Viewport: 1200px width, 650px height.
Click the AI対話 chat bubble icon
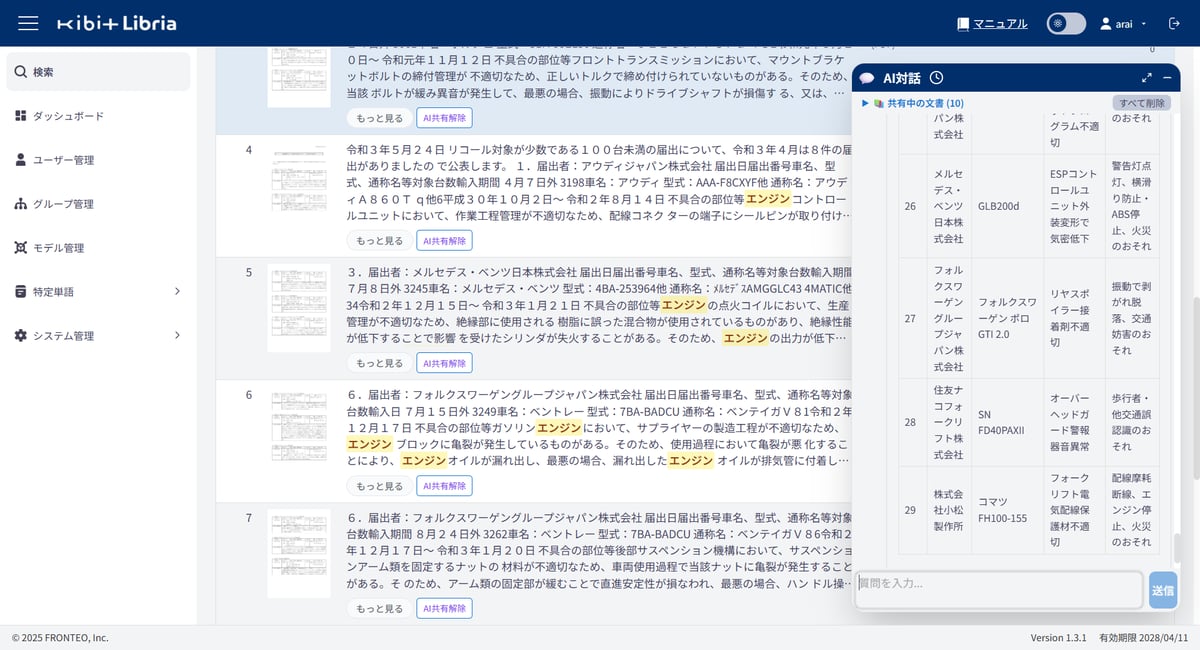pos(867,78)
